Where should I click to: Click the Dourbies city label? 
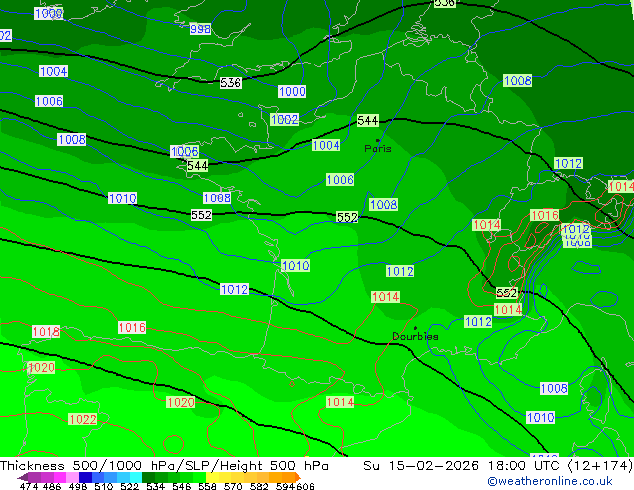pos(415,336)
